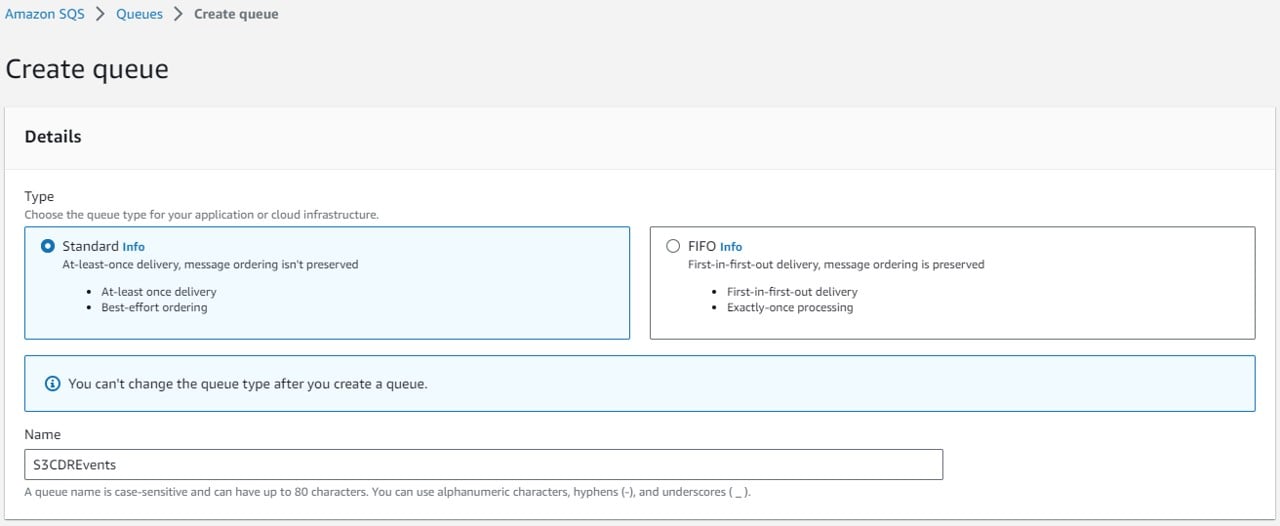This screenshot has height=526, width=1280.
Task: Click the queue Name input field
Action: pos(483,464)
